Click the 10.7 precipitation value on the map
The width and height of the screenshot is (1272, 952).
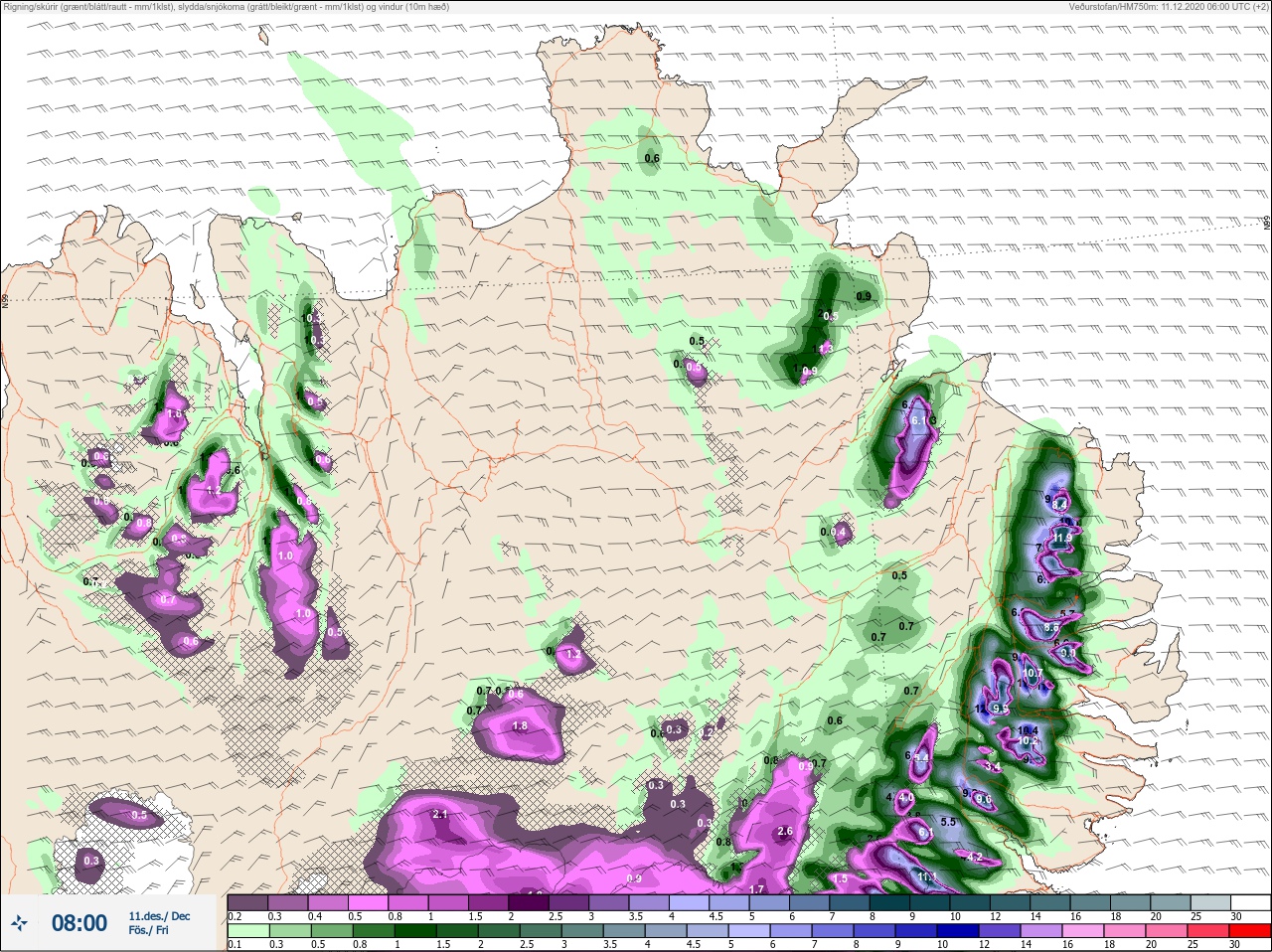[x=1034, y=673]
